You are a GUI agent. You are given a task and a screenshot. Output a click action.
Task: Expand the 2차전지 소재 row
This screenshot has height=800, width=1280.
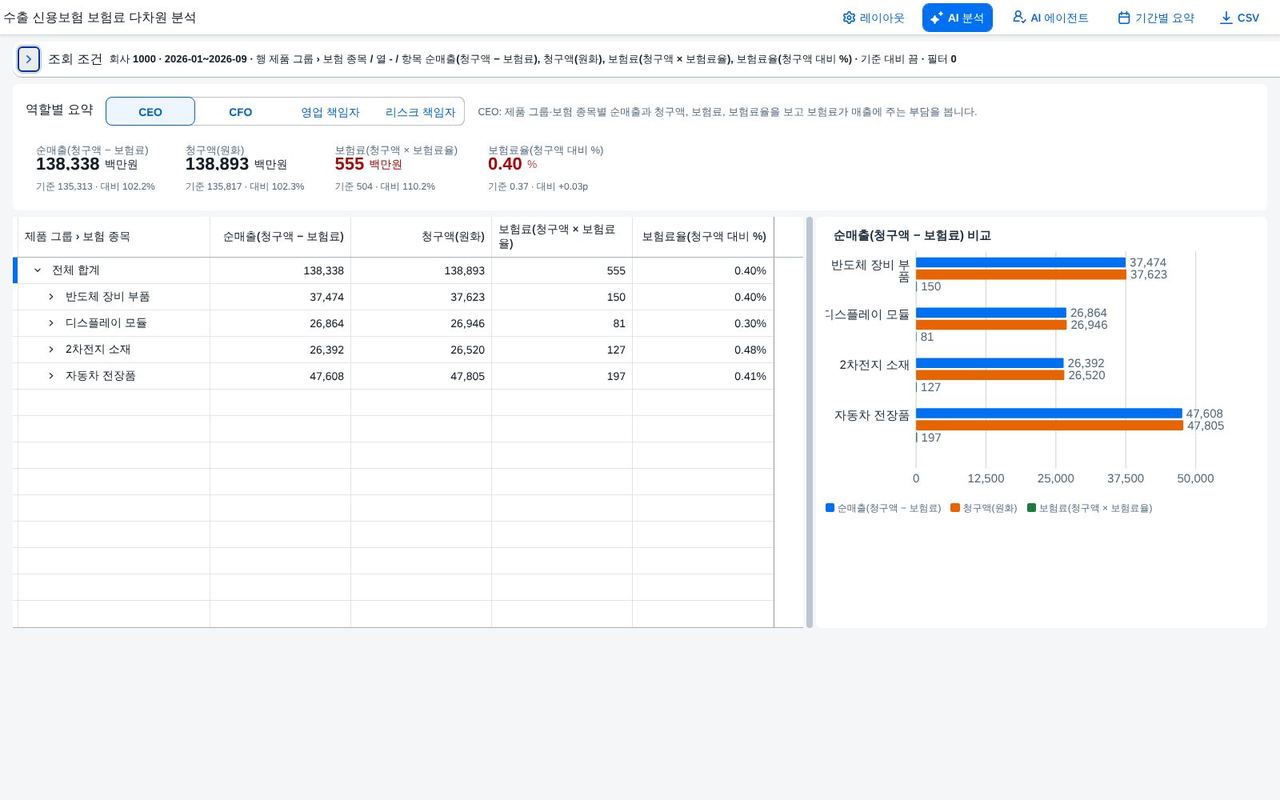52,349
